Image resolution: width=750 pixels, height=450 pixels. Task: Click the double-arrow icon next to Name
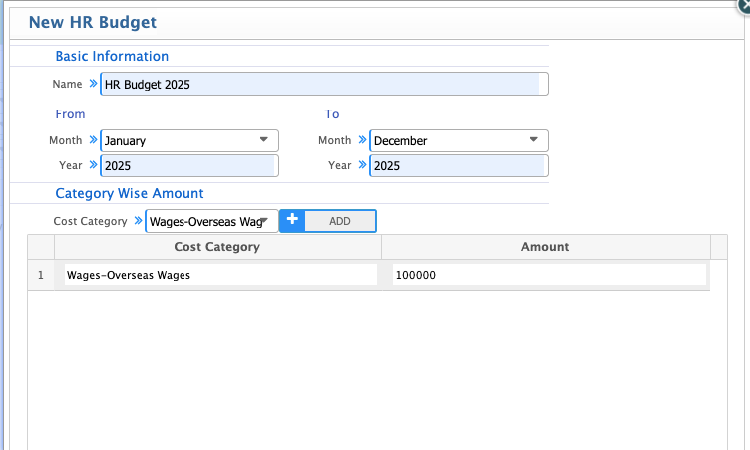click(93, 84)
